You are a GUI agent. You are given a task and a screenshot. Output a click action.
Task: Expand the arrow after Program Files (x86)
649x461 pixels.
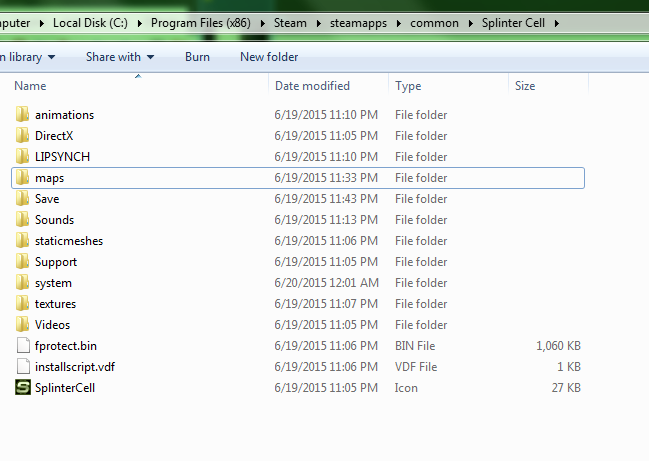tap(262, 23)
